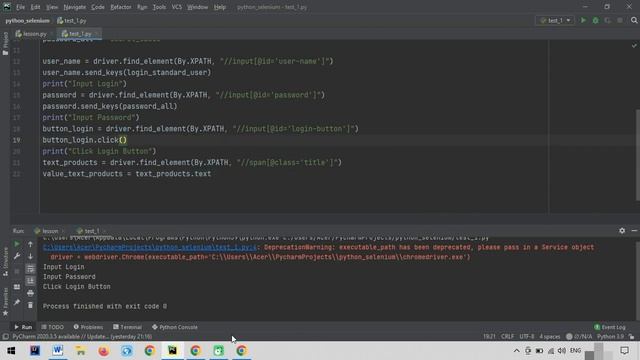Open the VCS menu
The image size is (640, 360).
click(177, 7)
